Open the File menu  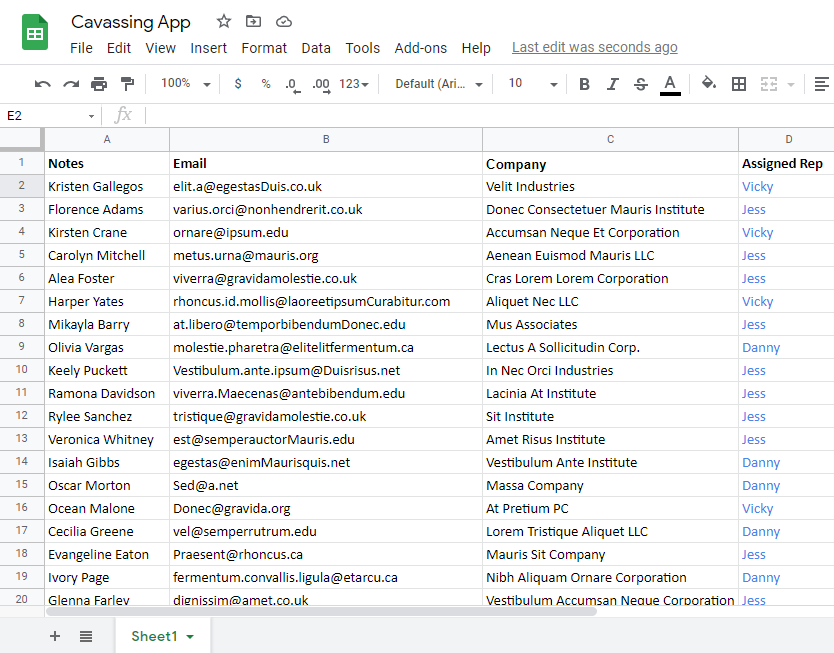coord(81,48)
